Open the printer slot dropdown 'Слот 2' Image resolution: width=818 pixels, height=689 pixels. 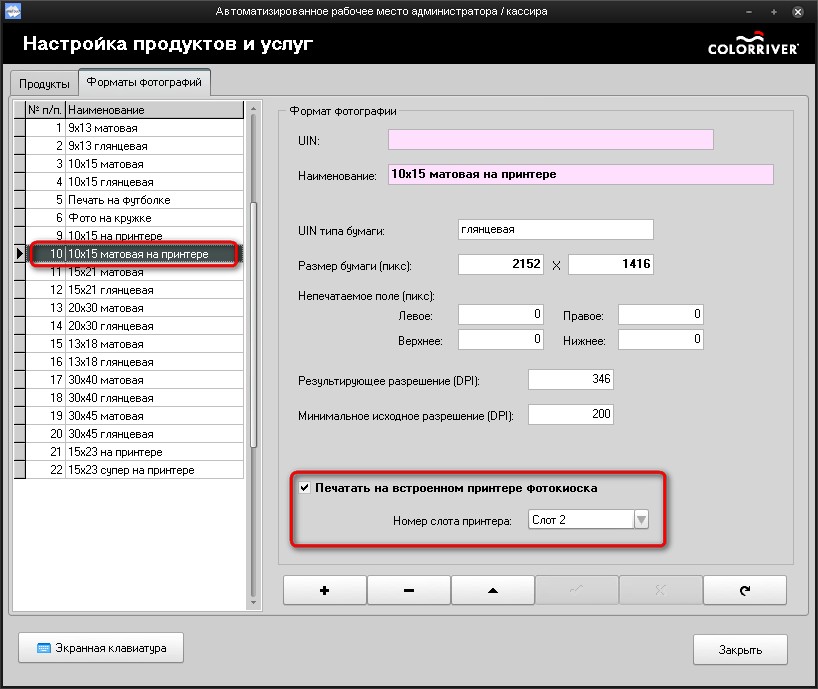[x=641, y=519]
